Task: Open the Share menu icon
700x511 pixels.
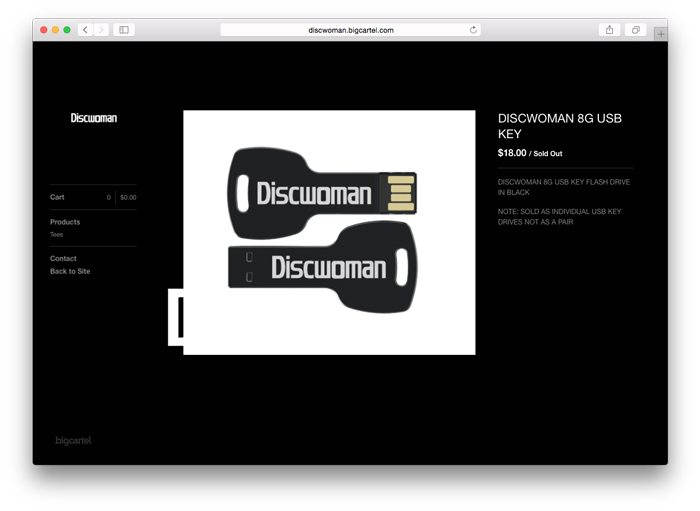Action: click(x=609, y=30)
